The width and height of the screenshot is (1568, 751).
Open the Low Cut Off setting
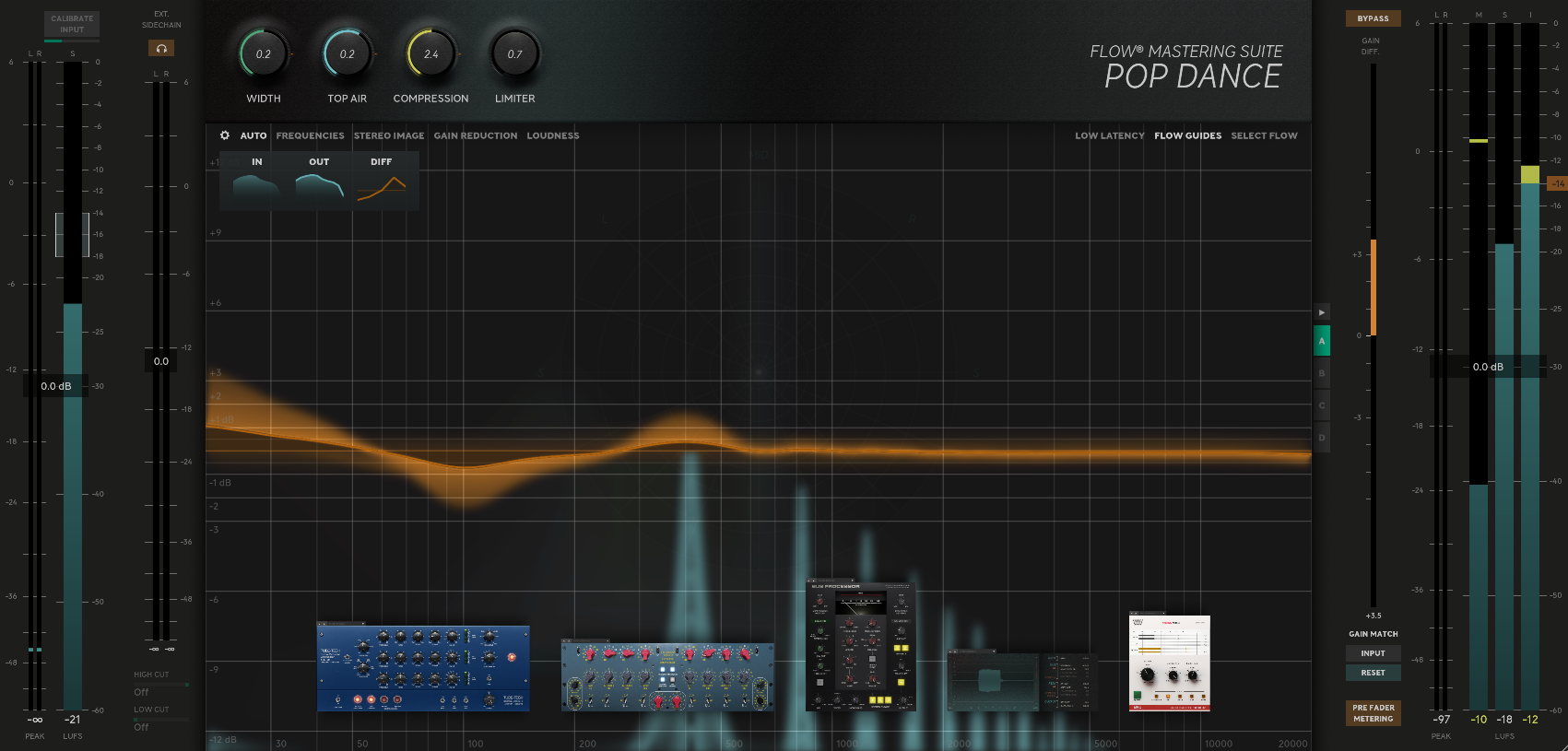point(141,727)
